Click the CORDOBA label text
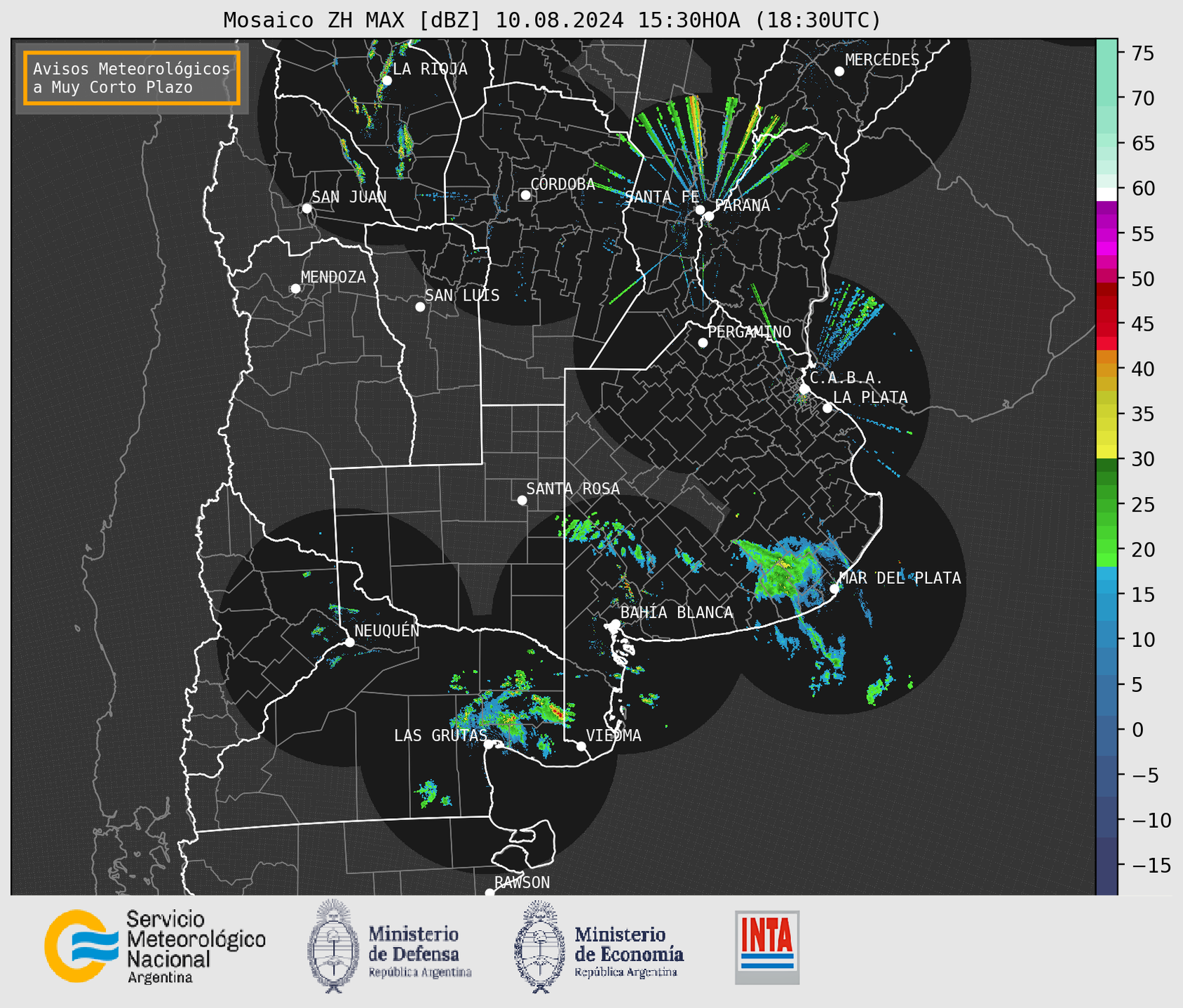This screenshot has width=1183, height=1008. point(562,184)
